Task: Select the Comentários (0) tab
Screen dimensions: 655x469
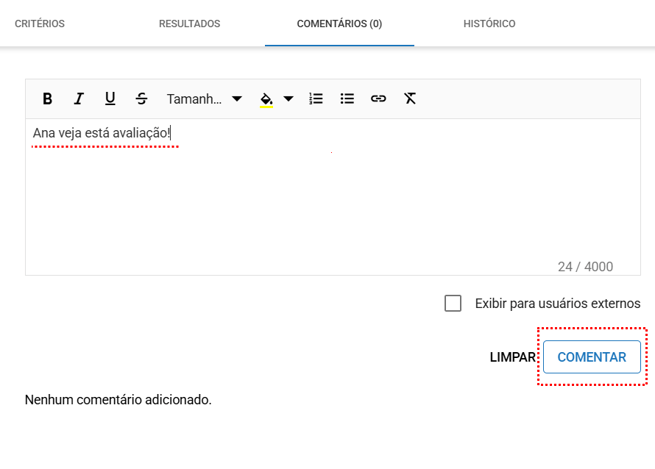Action: point(339,24)
